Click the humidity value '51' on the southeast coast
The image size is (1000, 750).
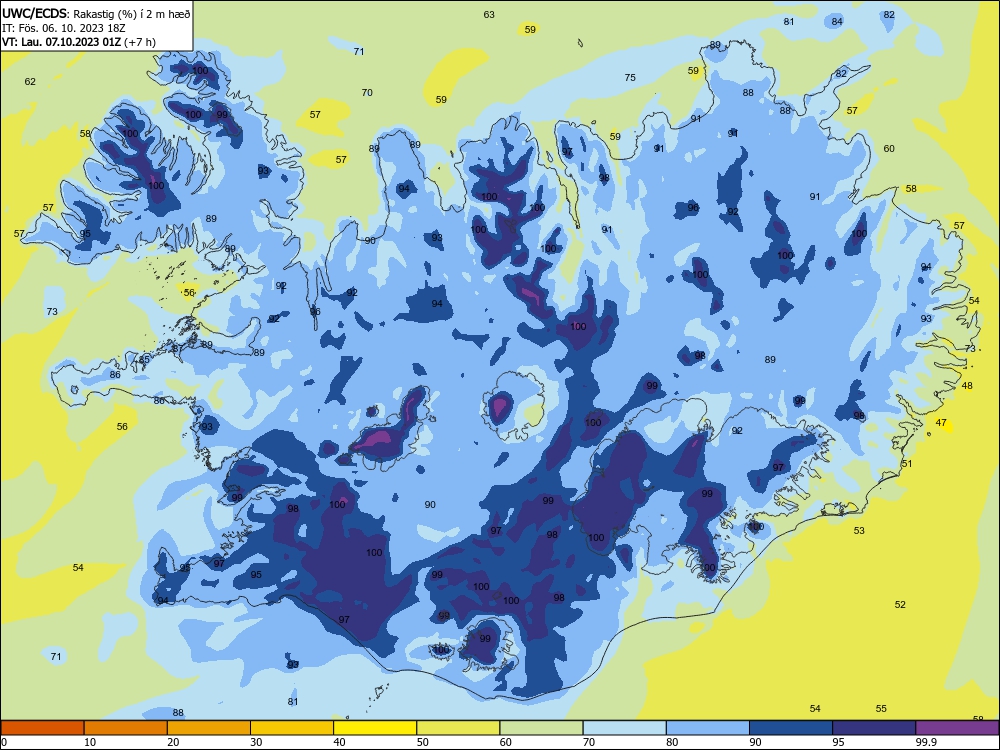[x=907, y=464]
